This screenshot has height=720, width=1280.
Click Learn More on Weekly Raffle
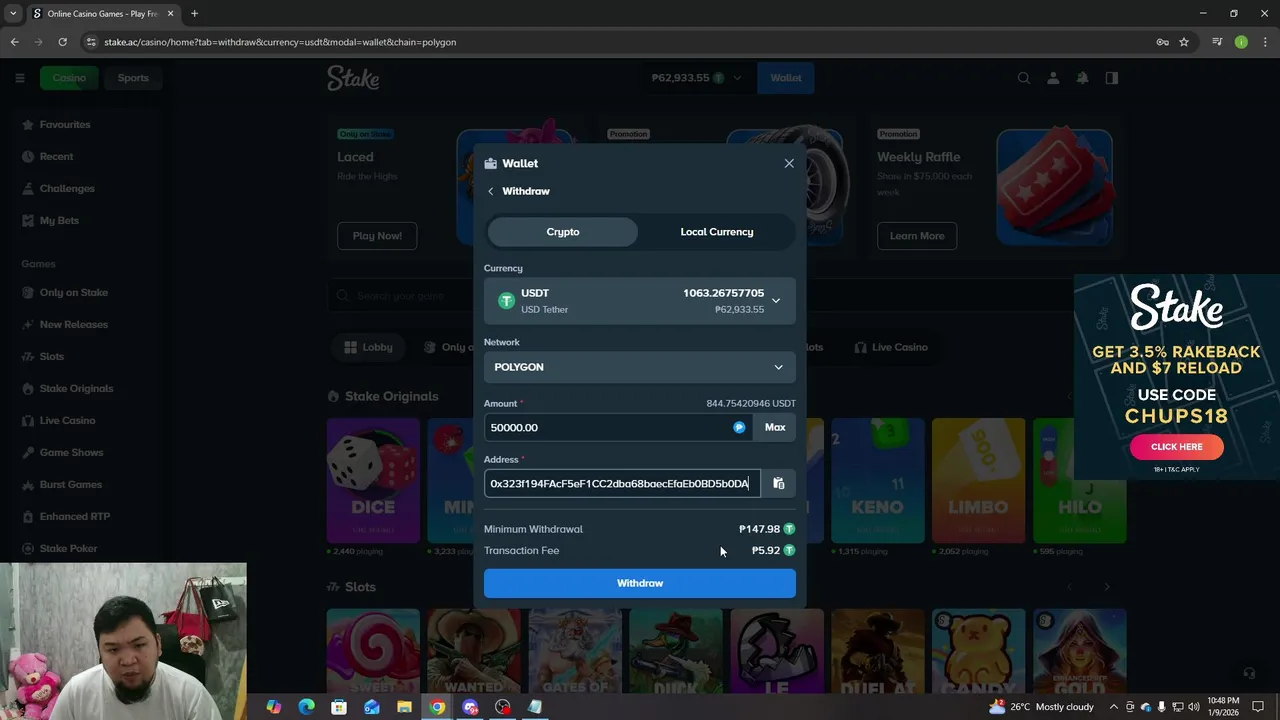(917, 236)
